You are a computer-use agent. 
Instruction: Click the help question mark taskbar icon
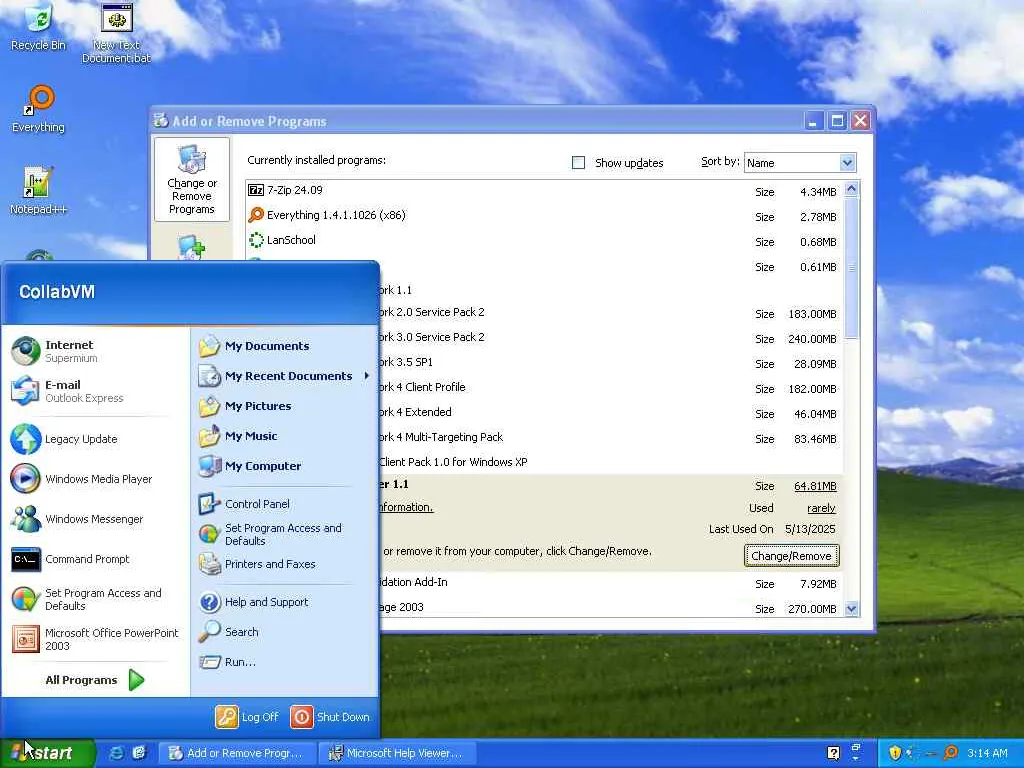(833, 753)
